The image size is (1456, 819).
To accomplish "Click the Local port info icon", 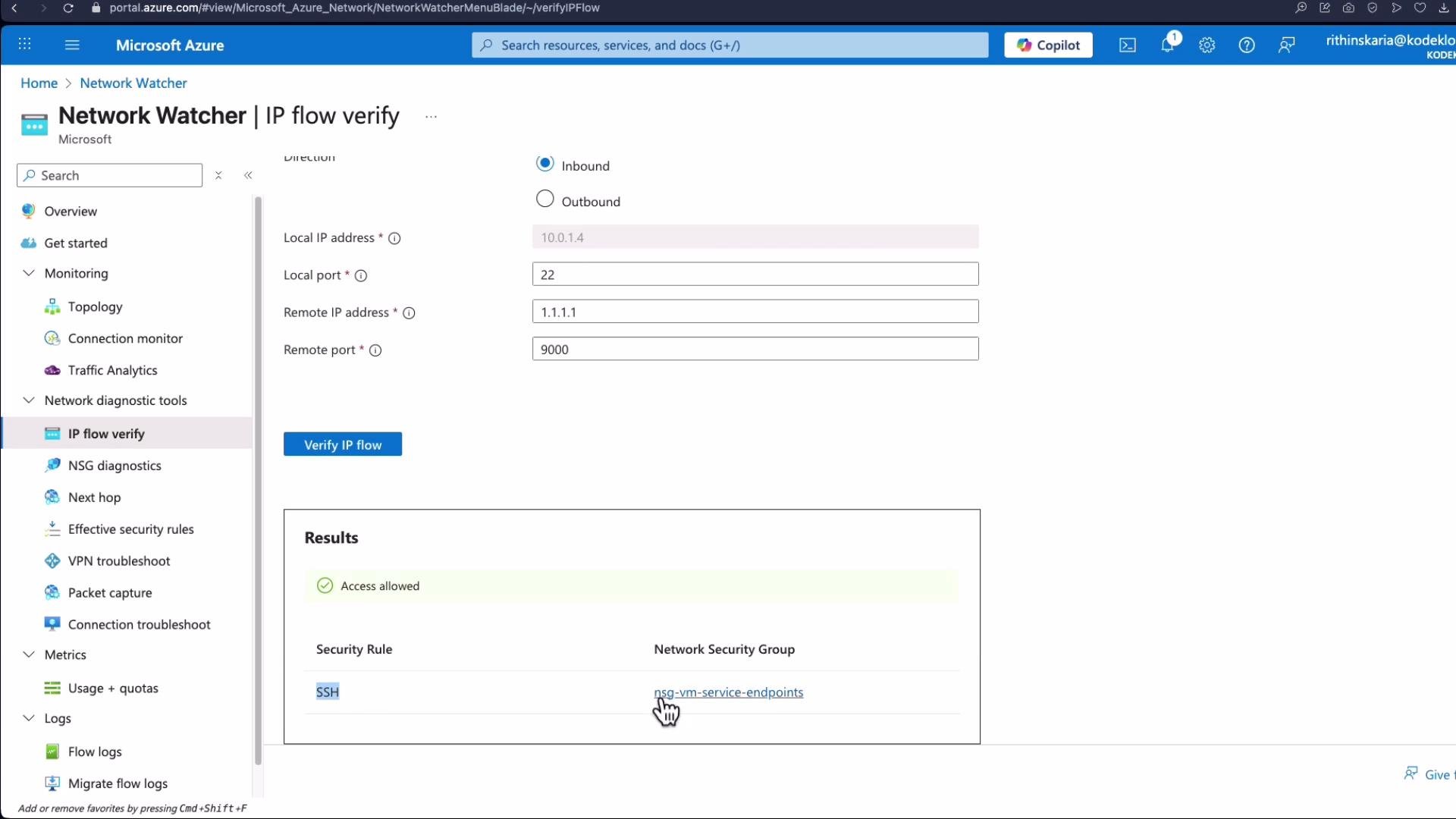I will pos(361,276).
